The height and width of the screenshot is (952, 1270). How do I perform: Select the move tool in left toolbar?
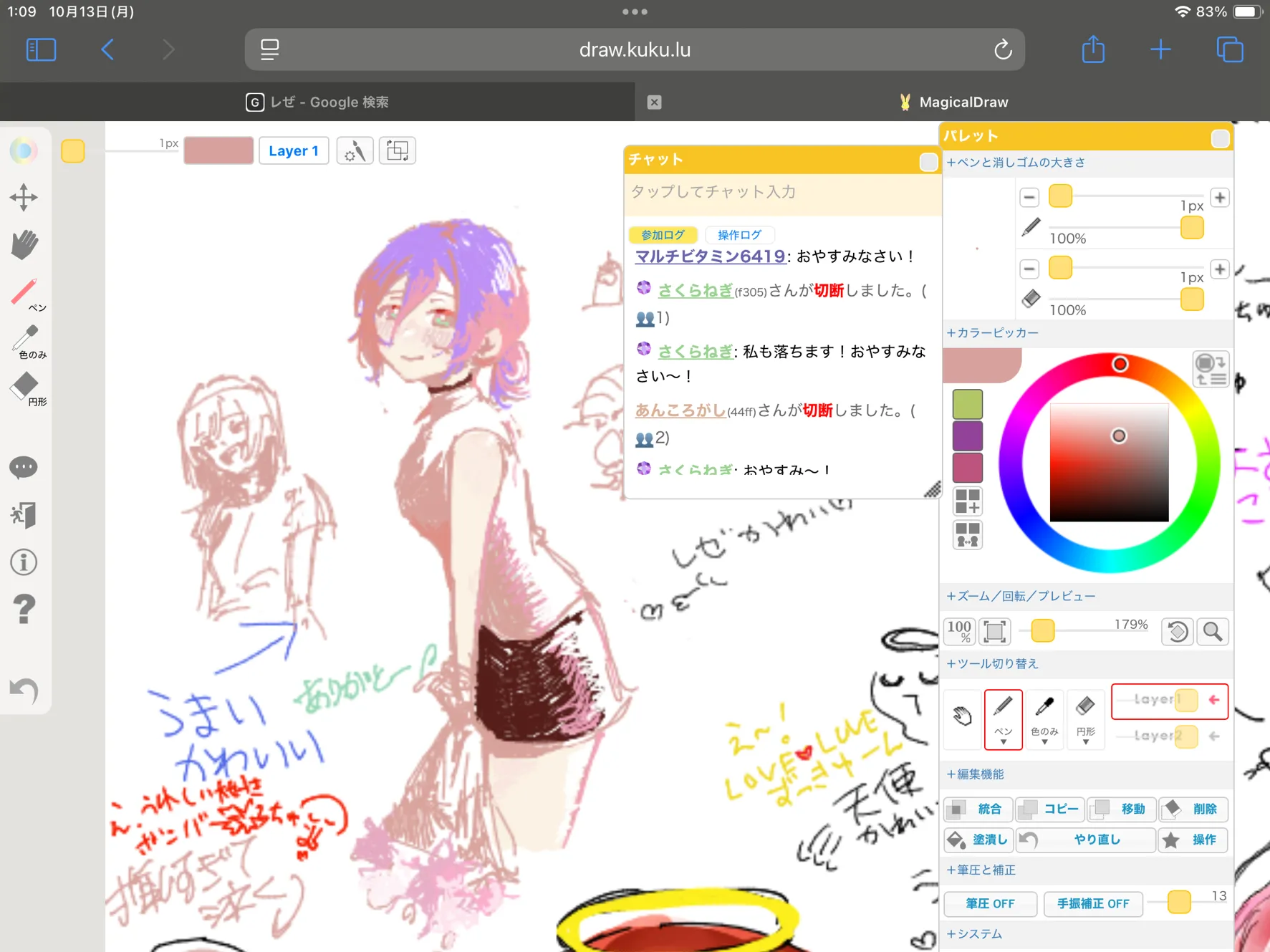[x=24, y=198]
